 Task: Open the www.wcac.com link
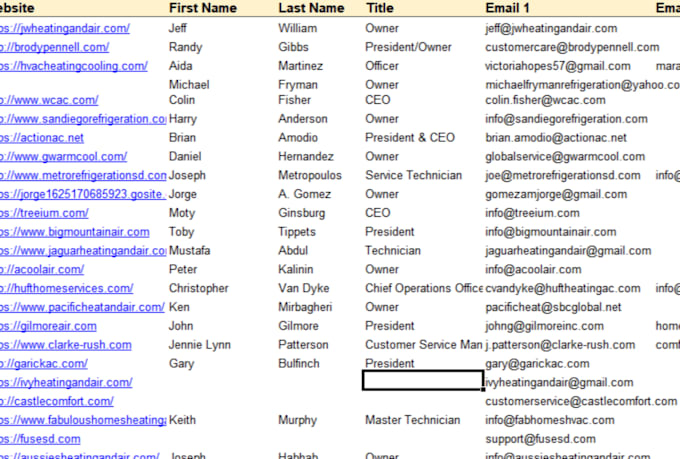(49, 100)
